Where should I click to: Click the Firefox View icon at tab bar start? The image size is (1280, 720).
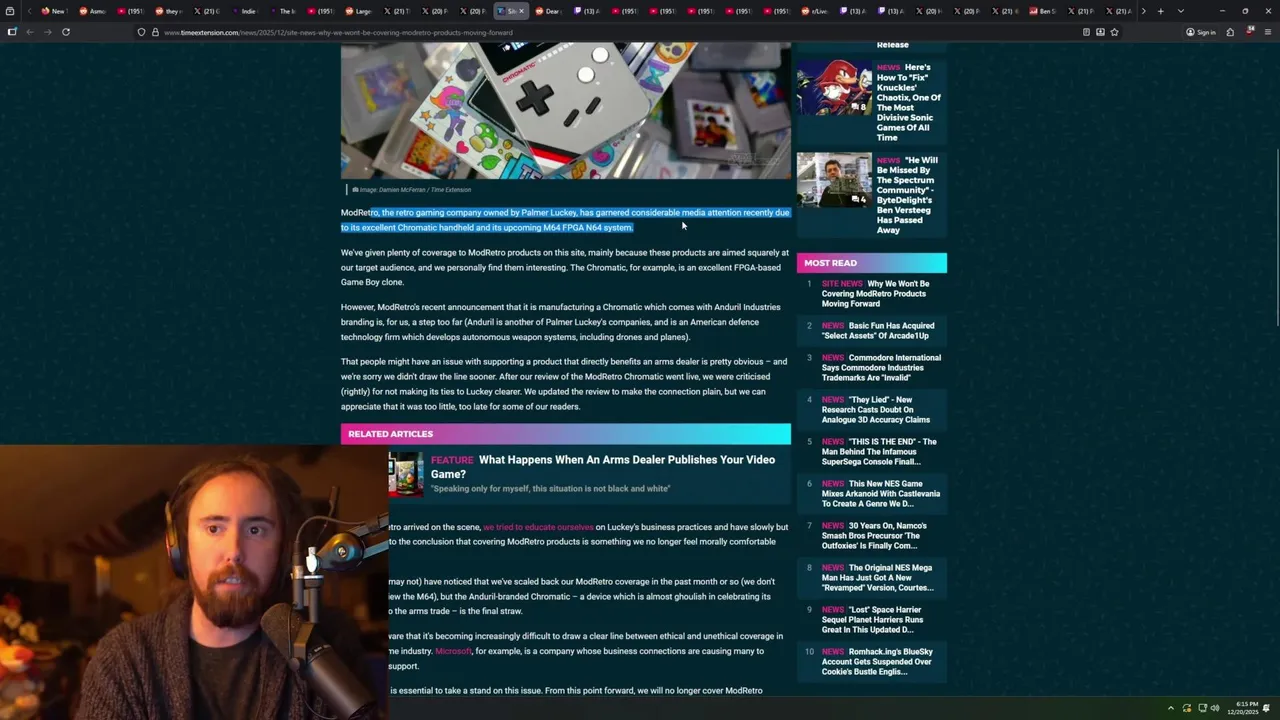coord(11,11)
